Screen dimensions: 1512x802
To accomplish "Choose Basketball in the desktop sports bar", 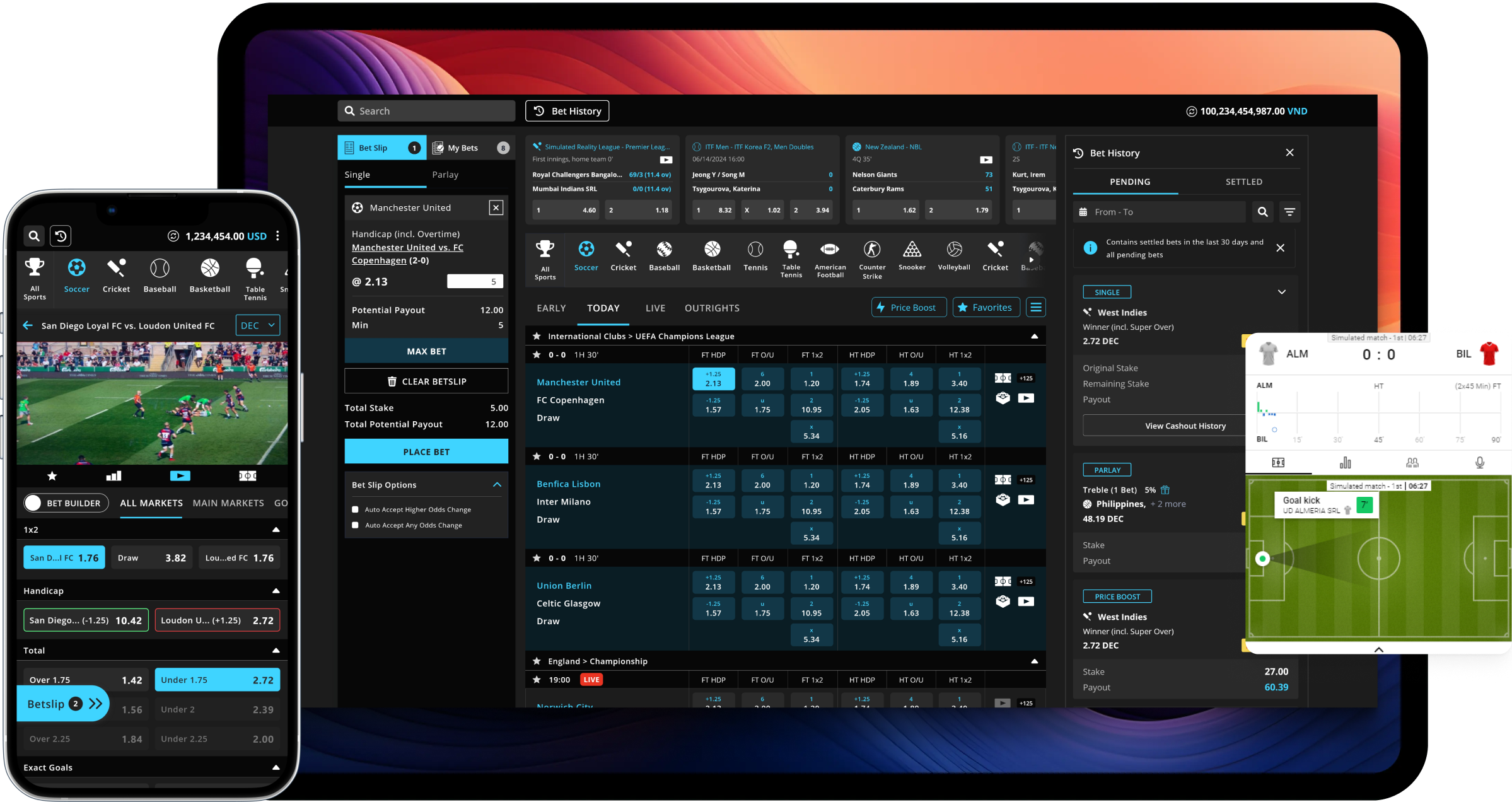I will click(711, 256).
